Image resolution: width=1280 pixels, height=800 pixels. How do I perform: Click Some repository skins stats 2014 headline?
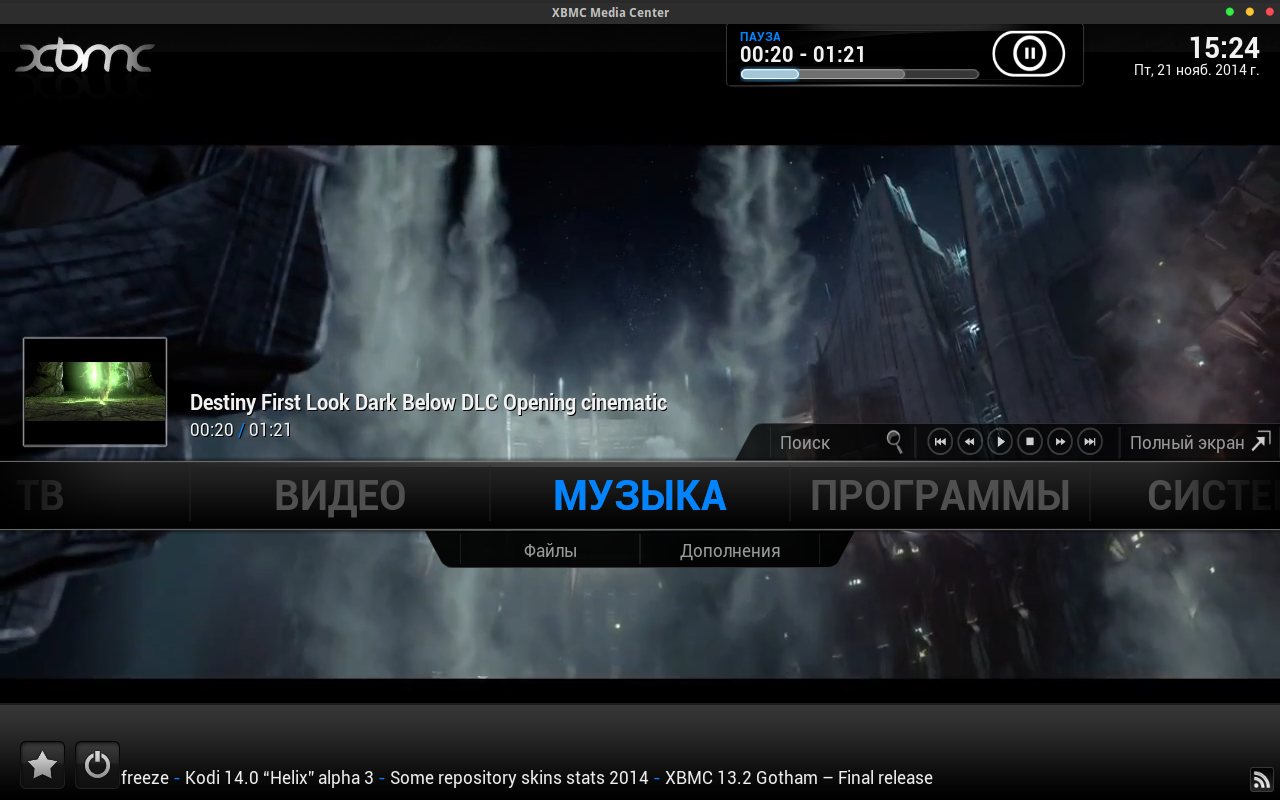pyautogui.click(x=519, y=778)
